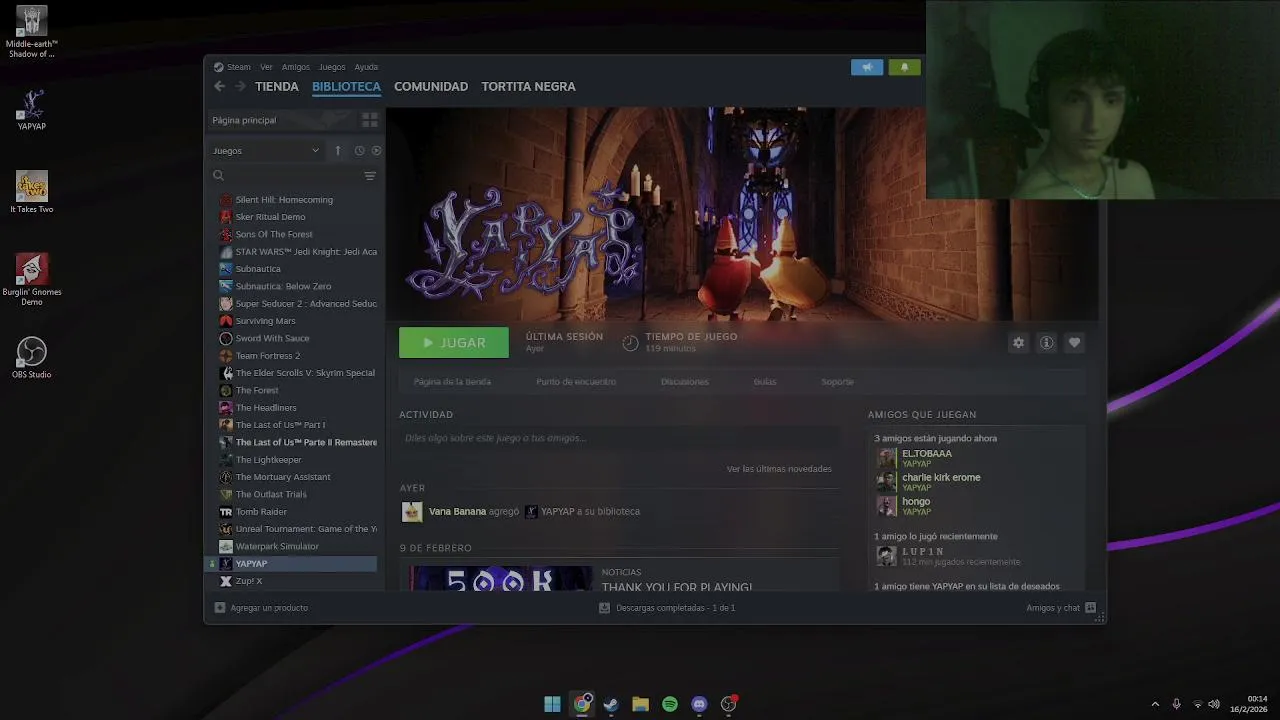Open game settings gear icon

1018,343
